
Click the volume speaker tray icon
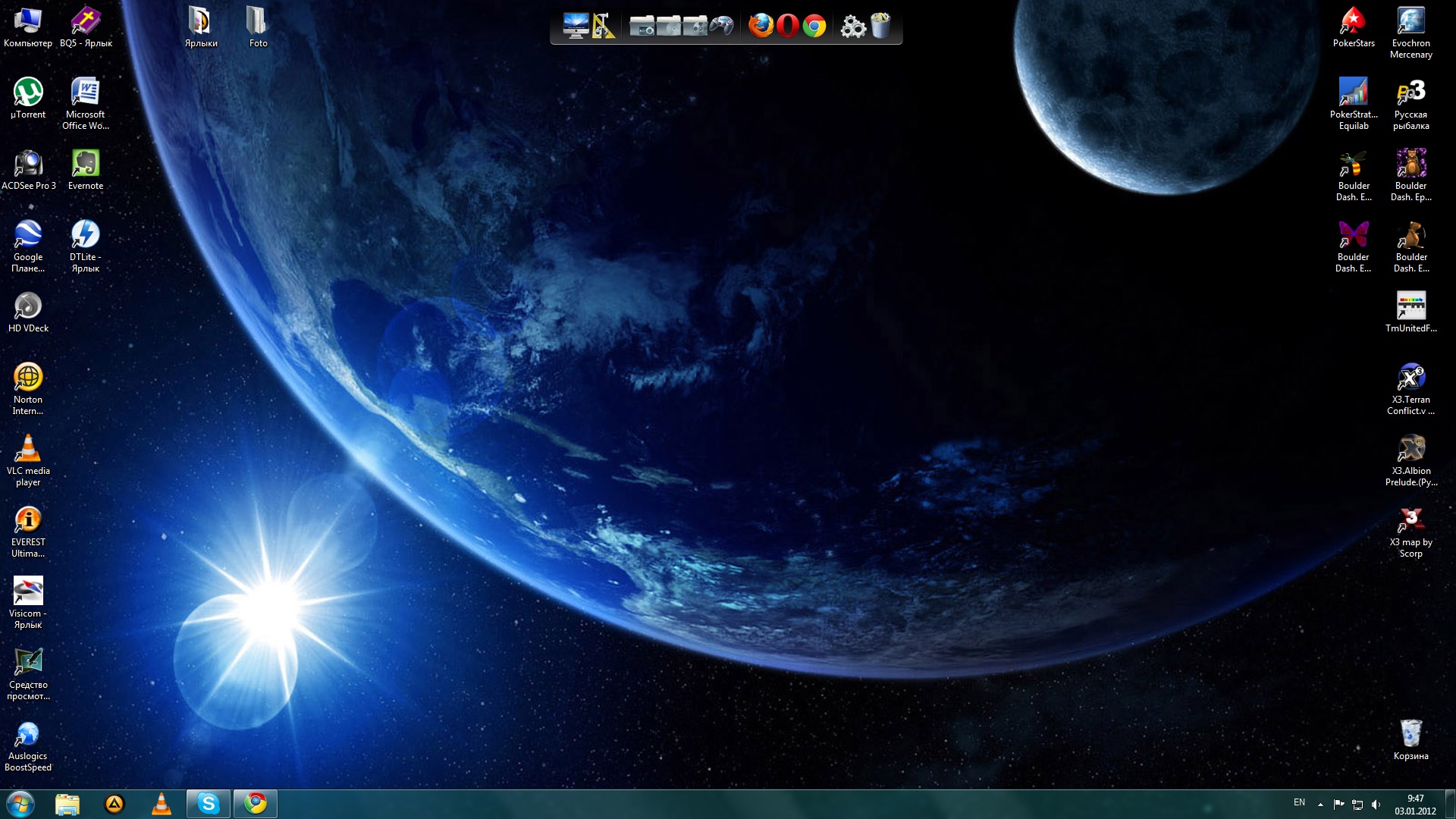[x=1376, y=804]
